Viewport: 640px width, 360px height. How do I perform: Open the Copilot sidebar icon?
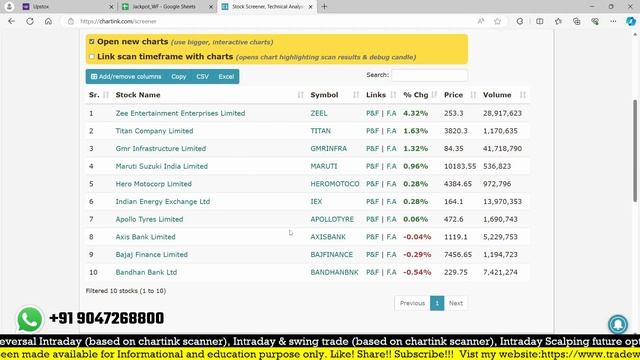(631, 21)
